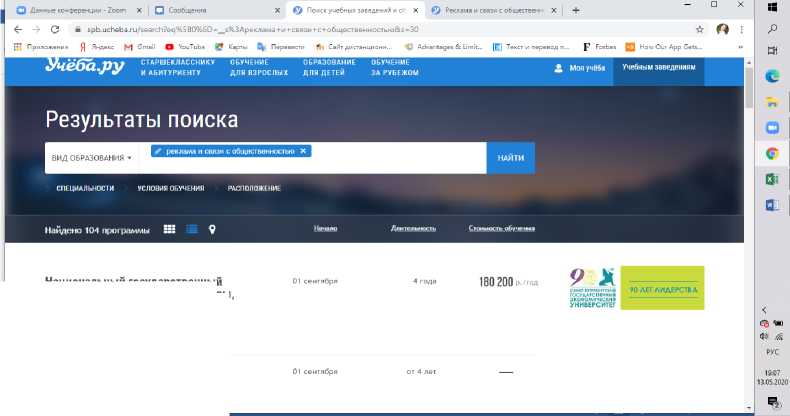
Task: Open Word from the taskbar
Action: [772, 205]
